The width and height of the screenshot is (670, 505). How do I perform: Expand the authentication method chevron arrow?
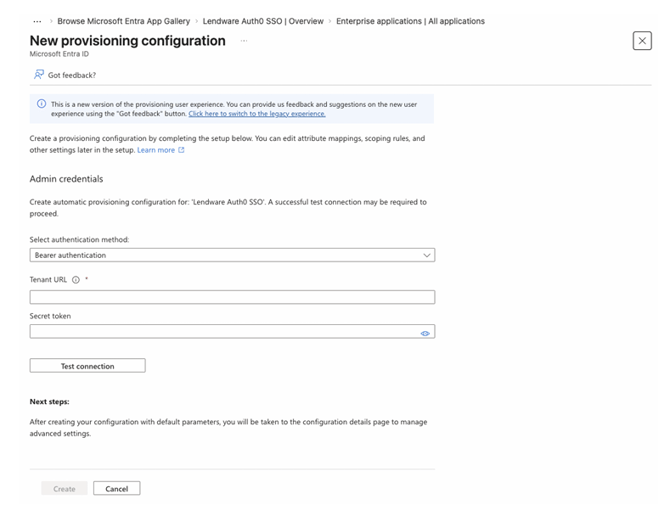pyautogui.click(x=427, y=255)
